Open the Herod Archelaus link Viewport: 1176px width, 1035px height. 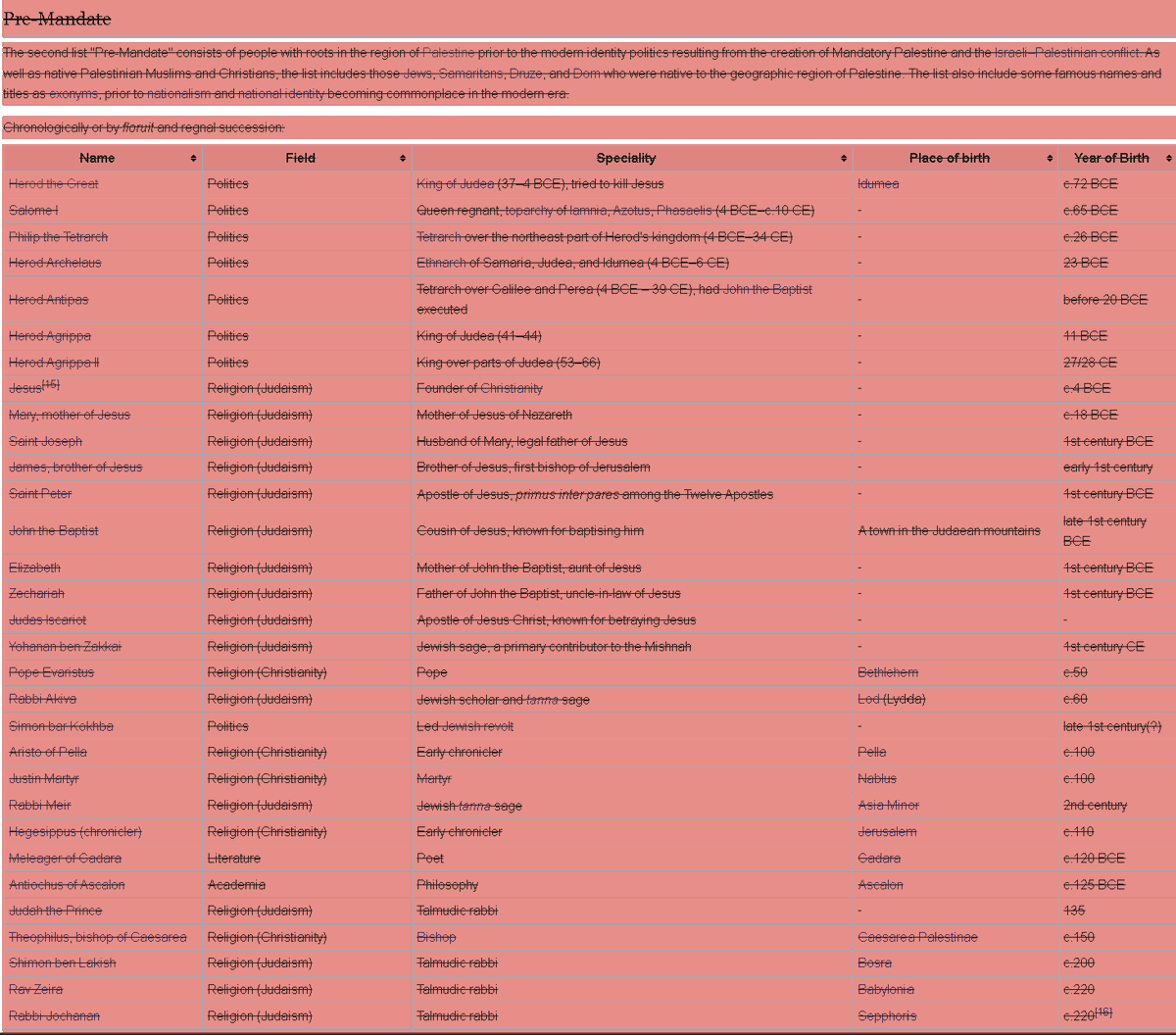(55, 264)
